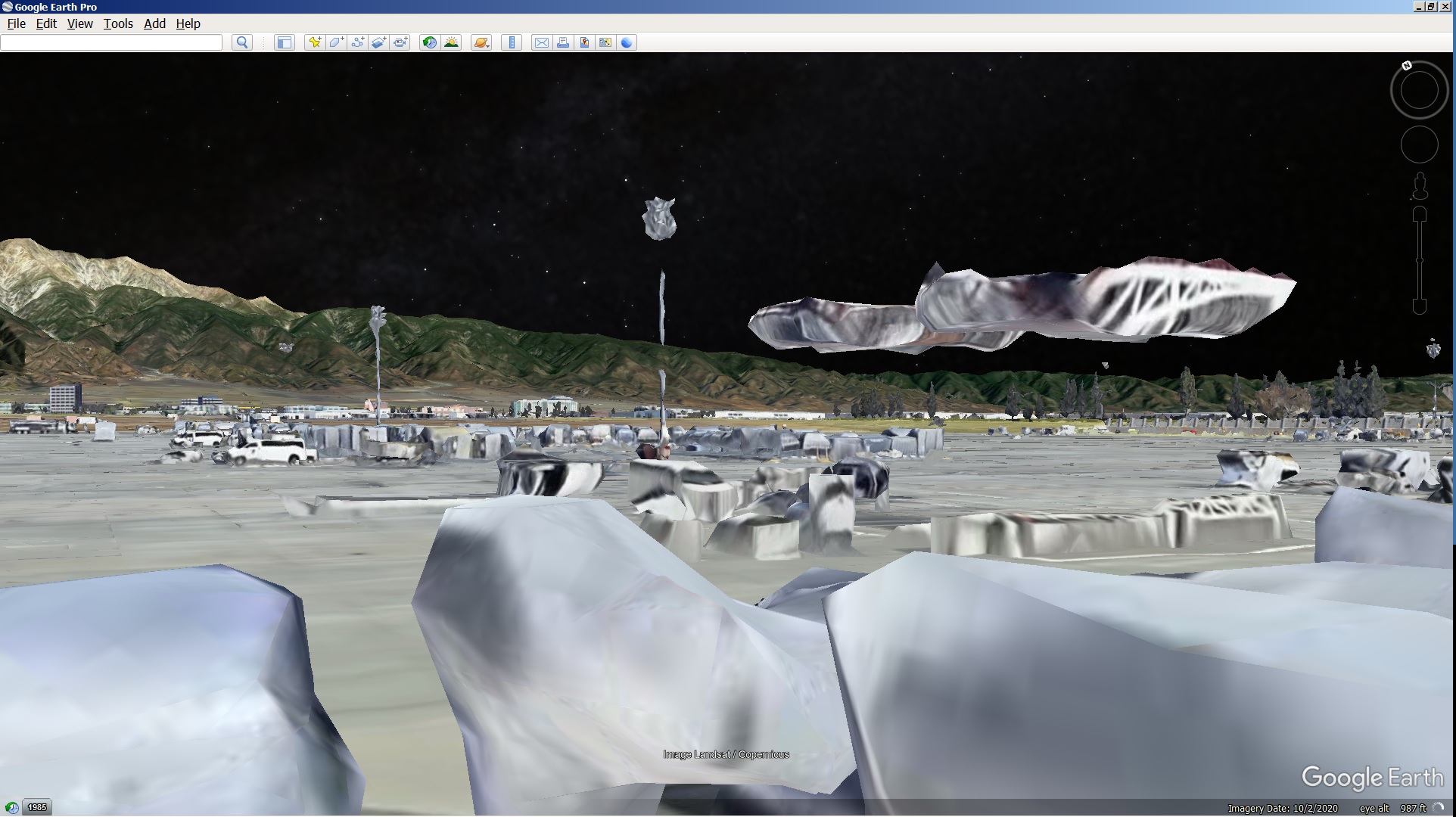Click the zoom slider handle

(1420, 260)
